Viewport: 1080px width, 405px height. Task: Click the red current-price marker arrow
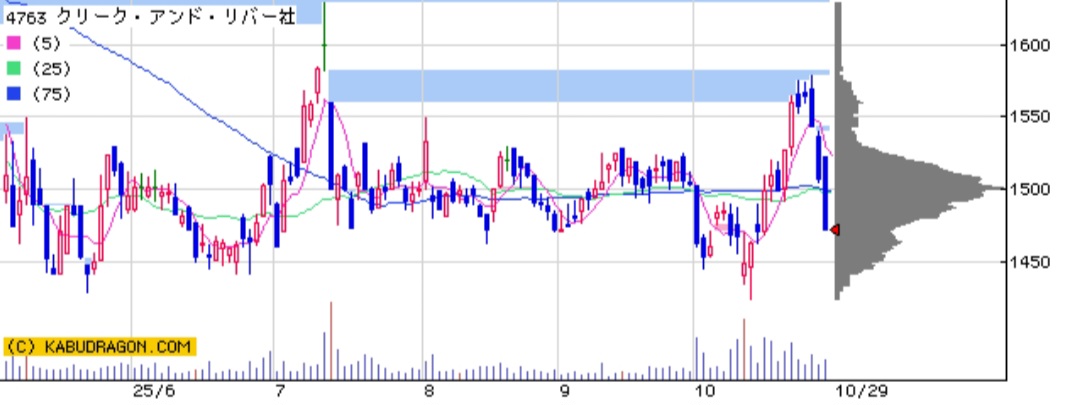click(835, 230)
